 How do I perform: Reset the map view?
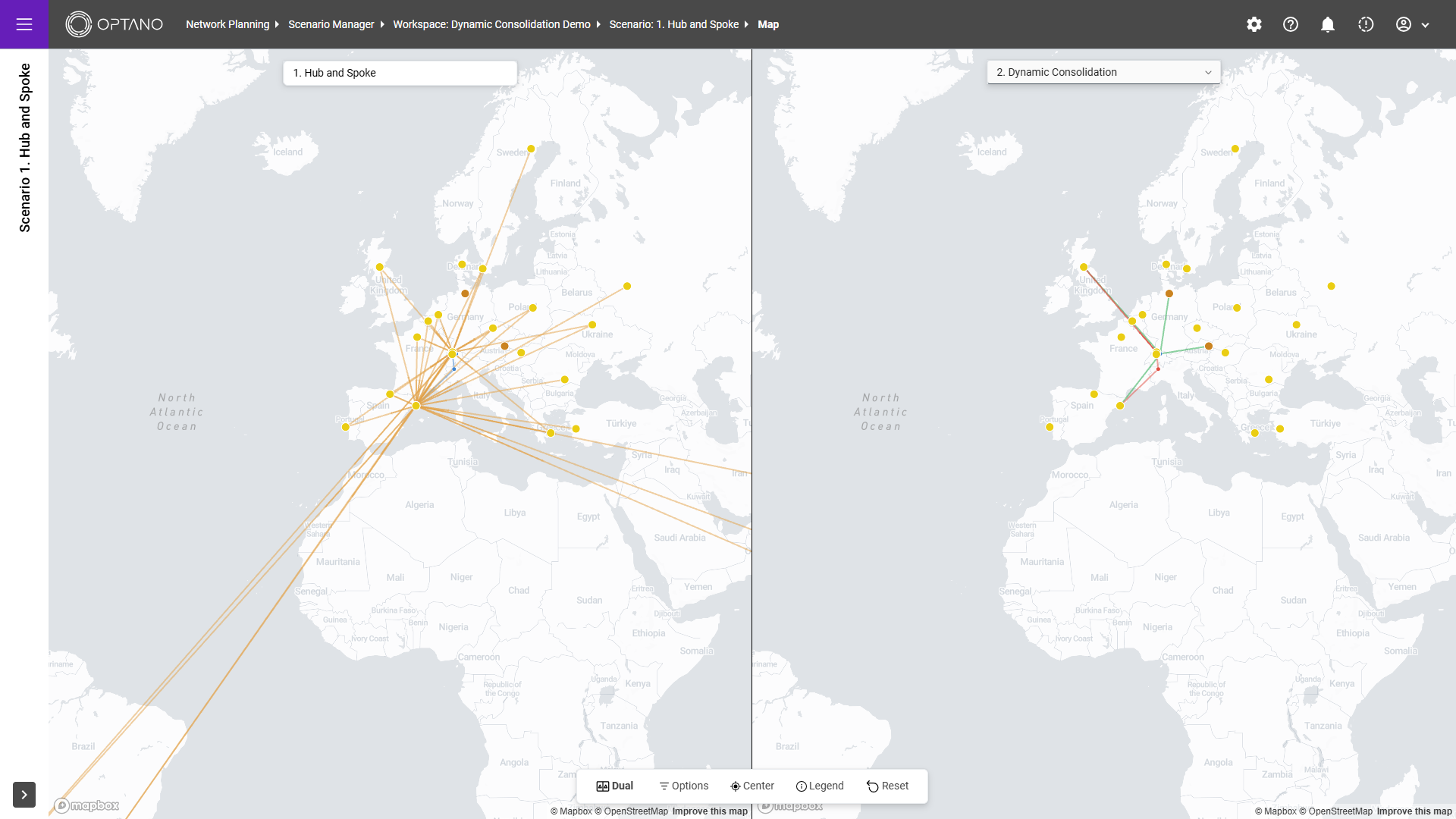pyautogui.click(x=887, y=786)
